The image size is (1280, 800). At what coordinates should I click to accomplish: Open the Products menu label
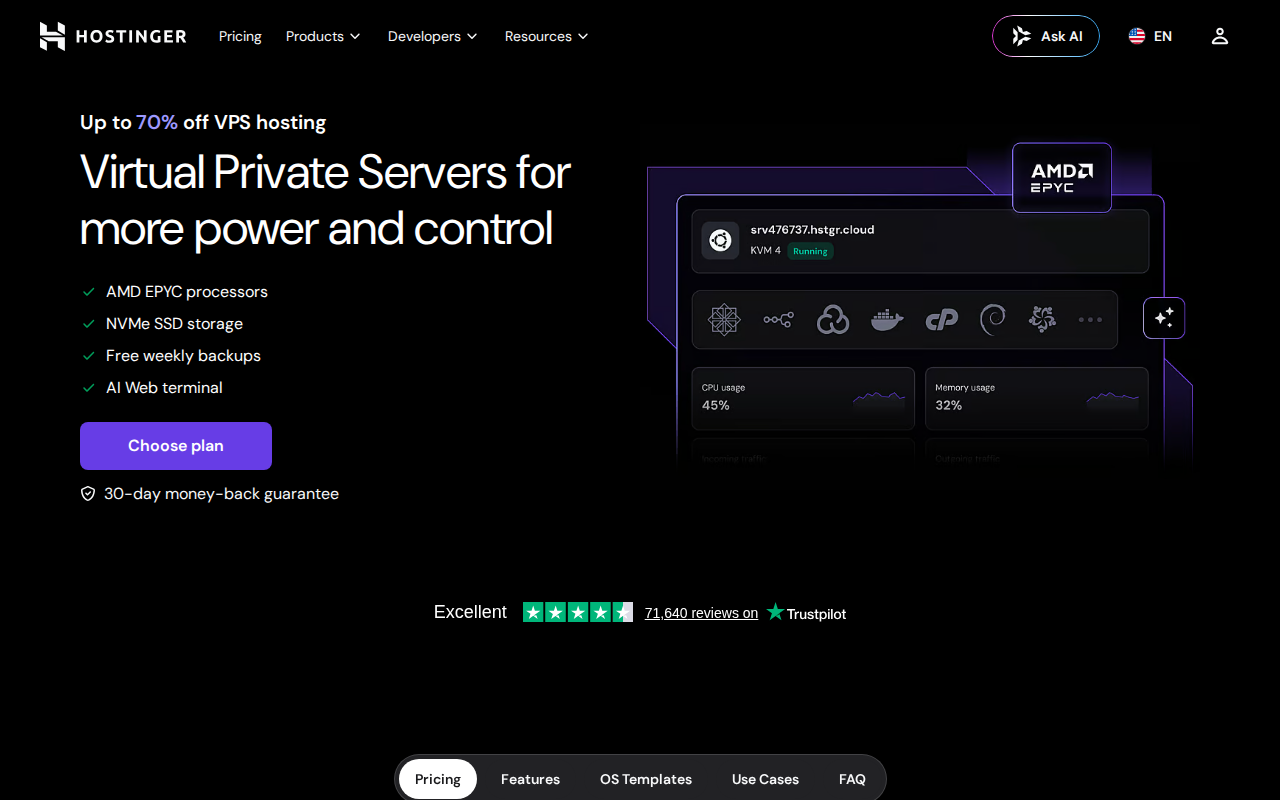315,36
